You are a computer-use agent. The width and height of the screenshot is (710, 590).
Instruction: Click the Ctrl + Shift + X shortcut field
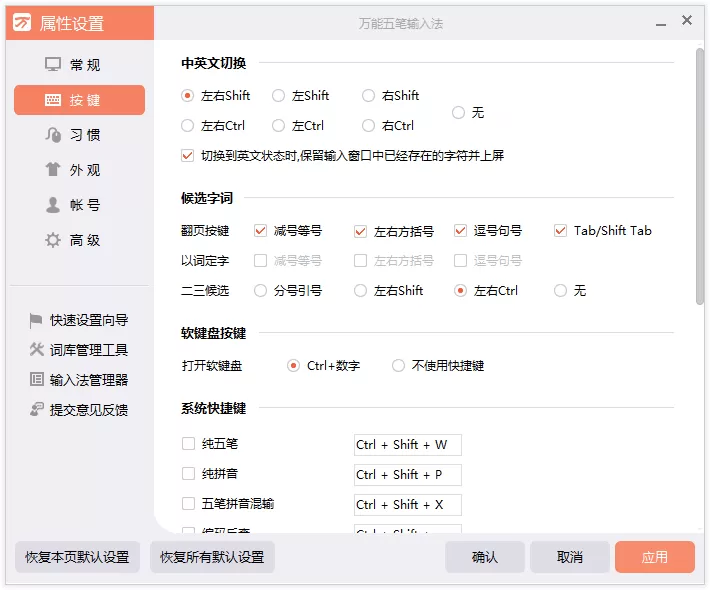point(408,504)
